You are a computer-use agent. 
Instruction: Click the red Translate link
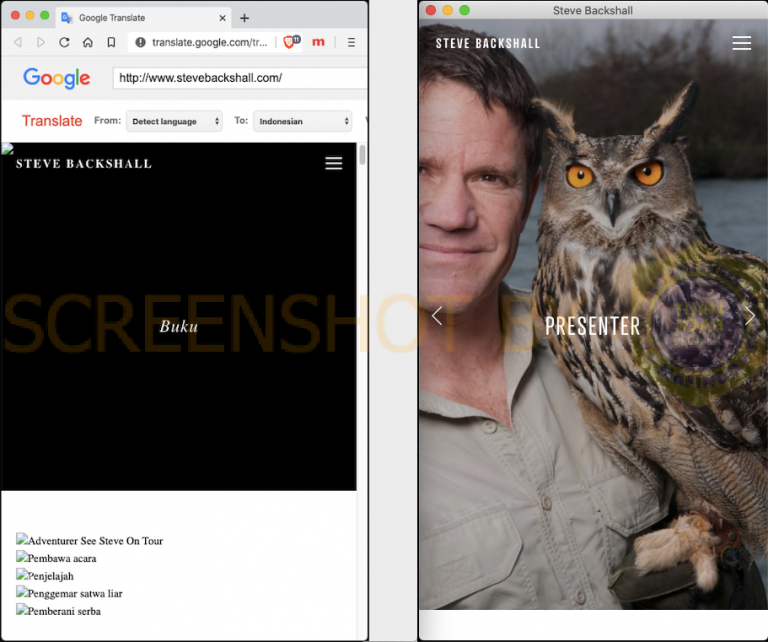click(52, 121)
